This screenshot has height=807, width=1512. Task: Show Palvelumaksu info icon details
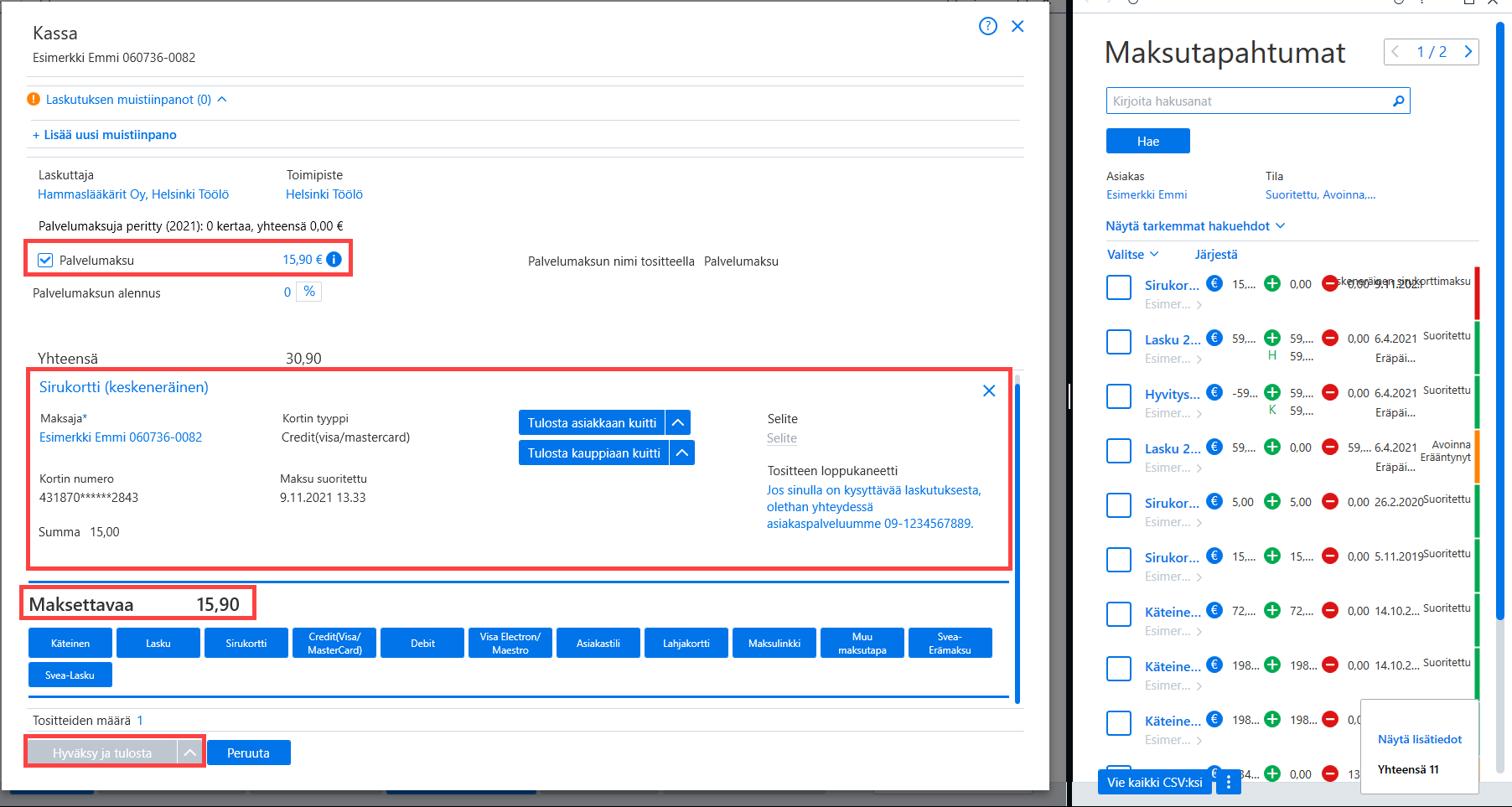click(334, 260)
